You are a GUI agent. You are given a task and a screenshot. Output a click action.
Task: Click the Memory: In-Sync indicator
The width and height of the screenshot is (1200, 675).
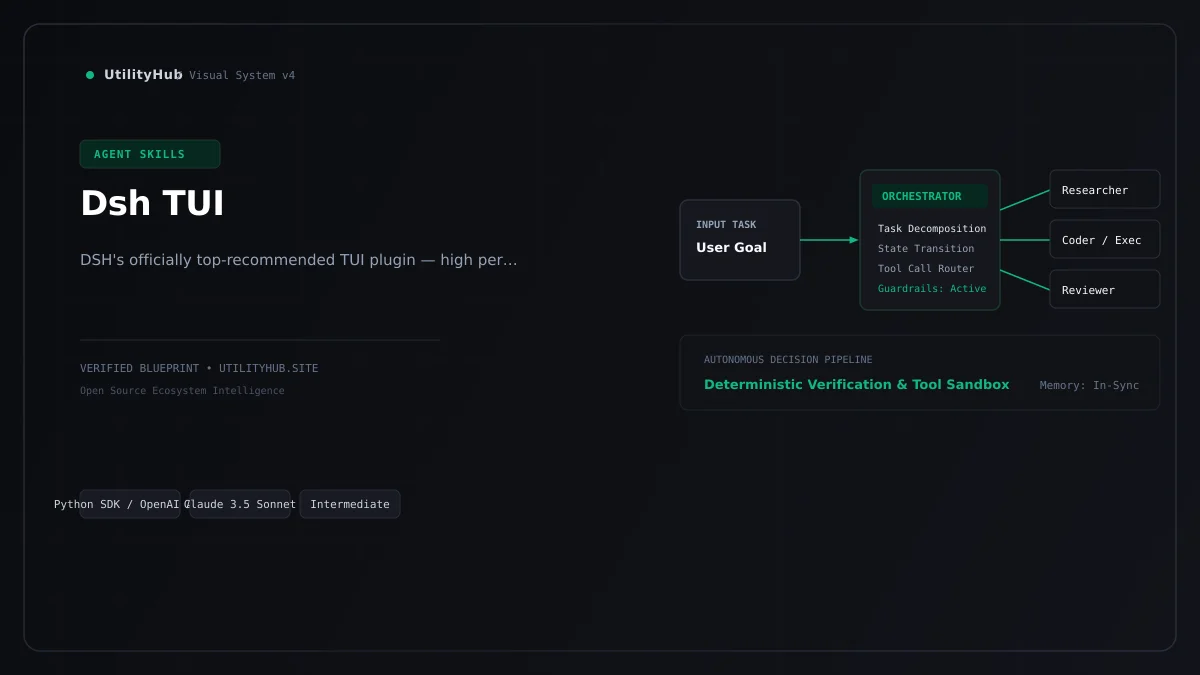pos(1089,386)
